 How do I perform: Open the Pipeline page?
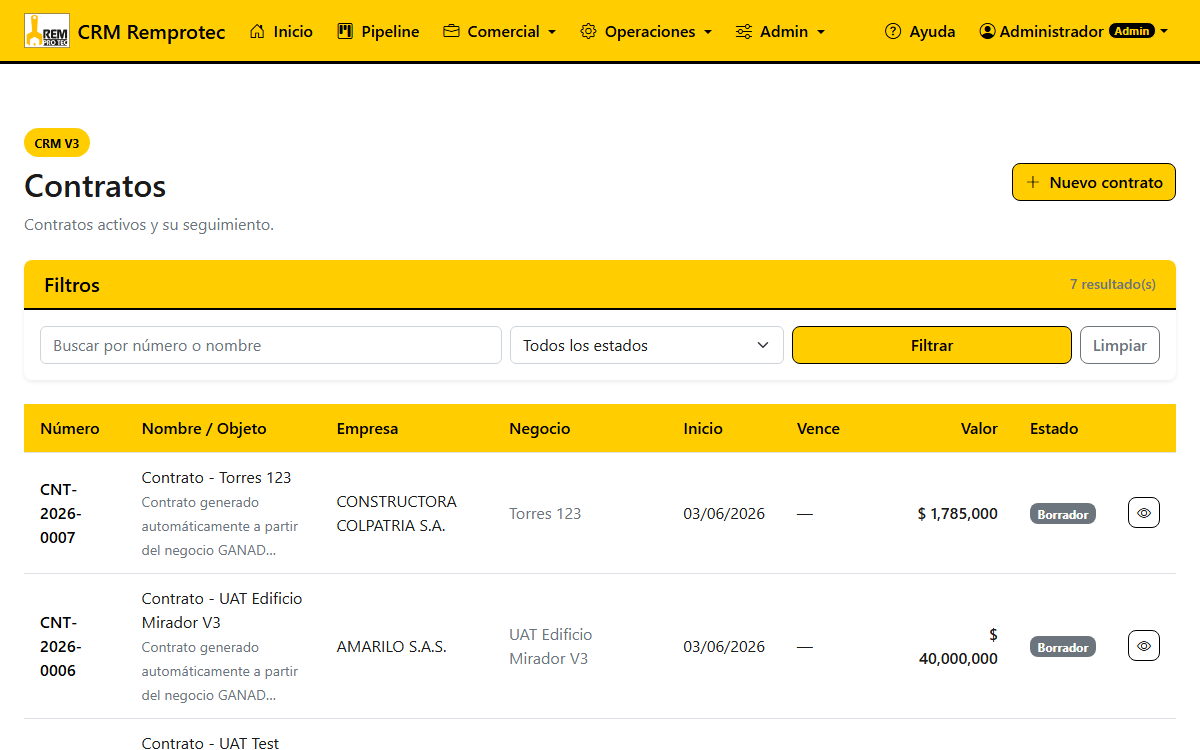point(378,31)
